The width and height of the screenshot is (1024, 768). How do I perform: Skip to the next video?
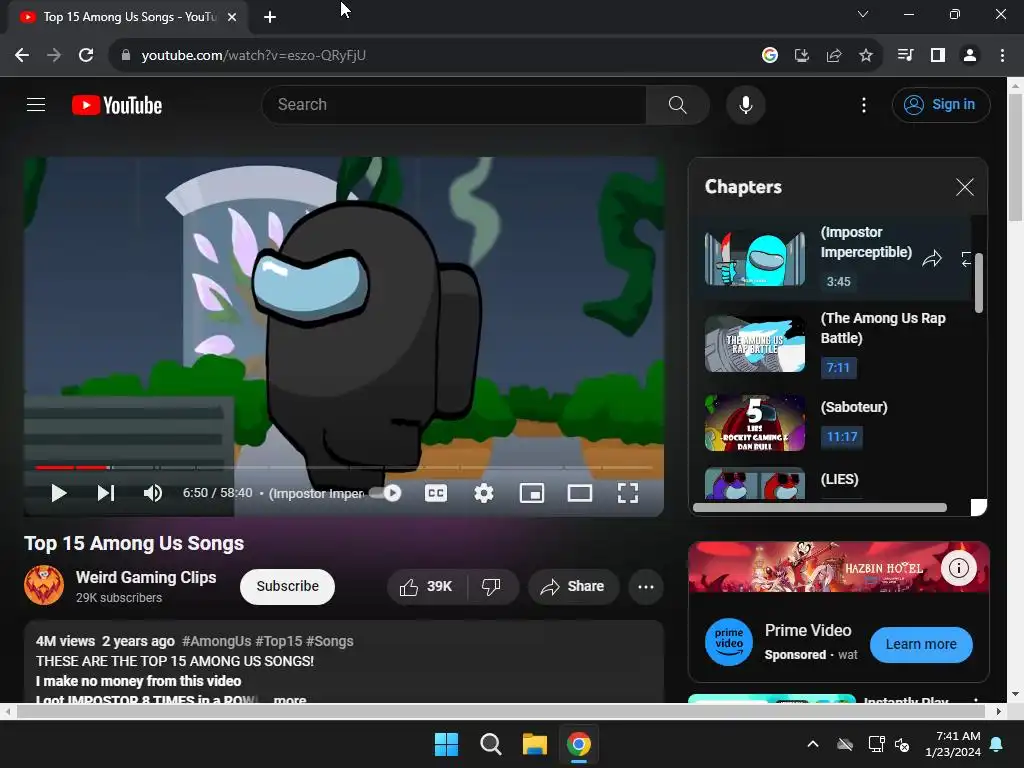coord(106,493)
